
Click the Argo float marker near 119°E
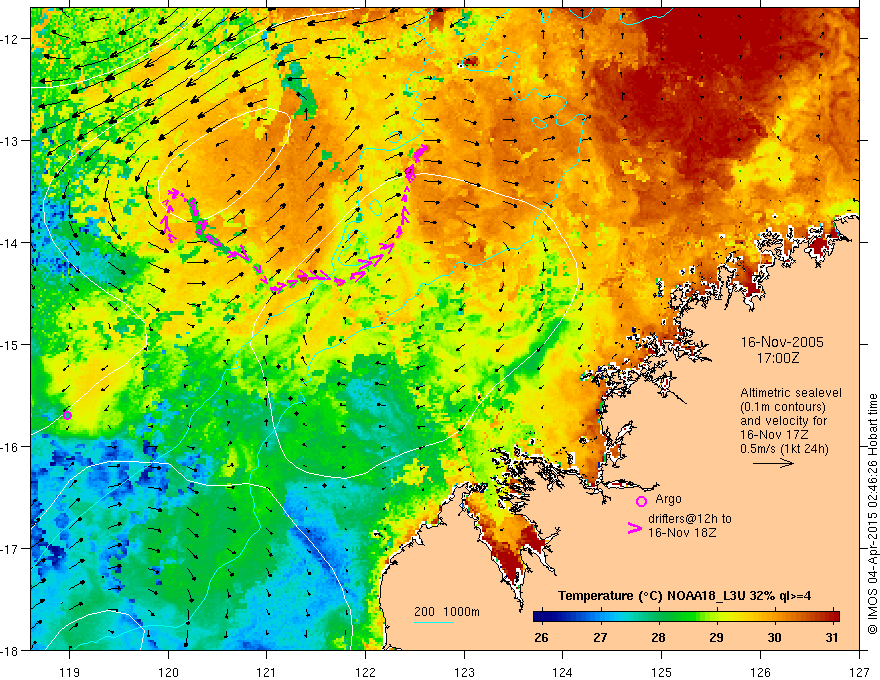tap(67, 415)
